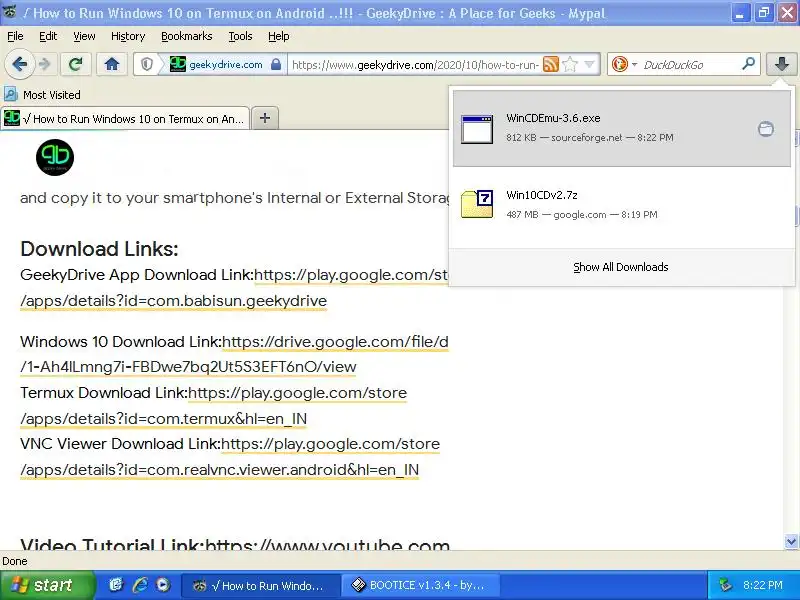Open the Help menu
The image size is (800, 600).
coord(279,36)
